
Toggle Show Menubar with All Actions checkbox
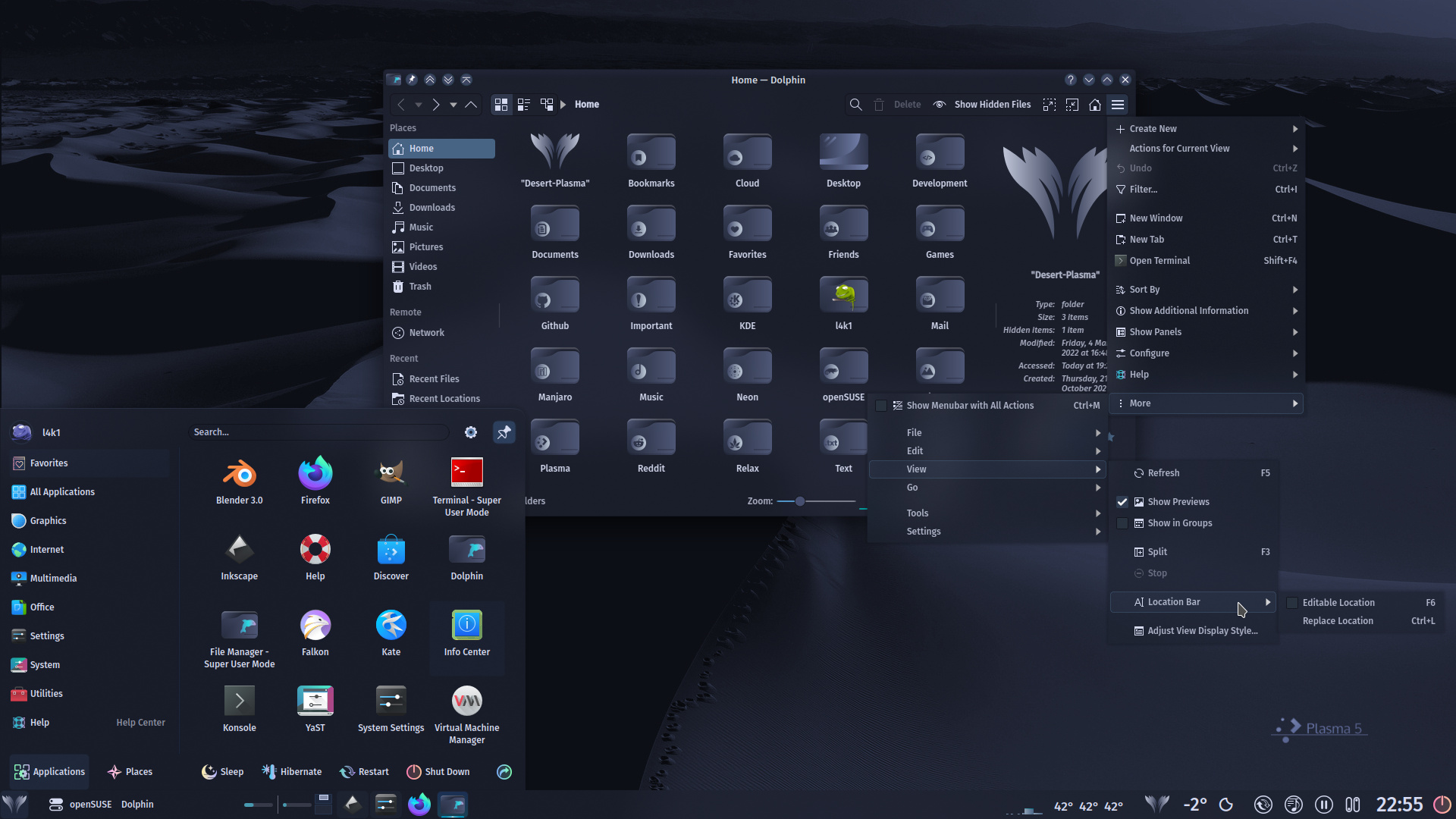(881, 406)
